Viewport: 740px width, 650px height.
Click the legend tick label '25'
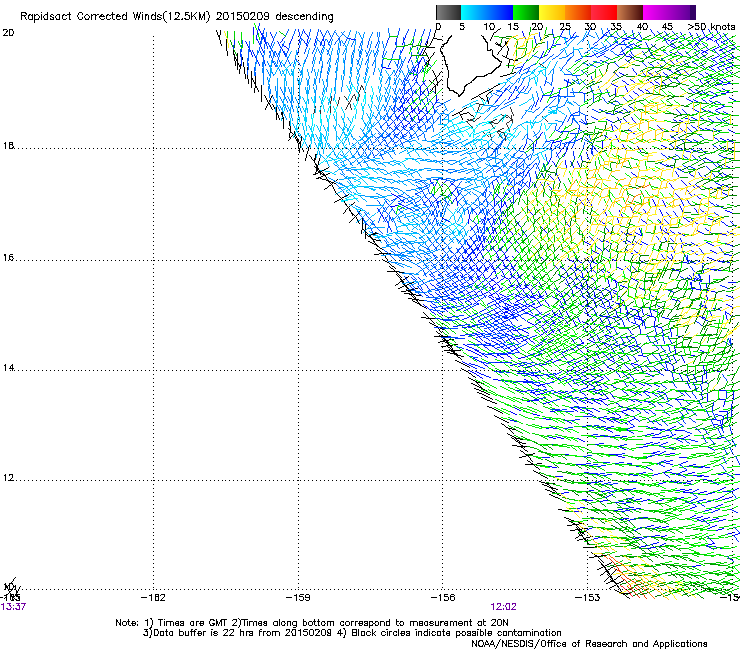[565, 27]
